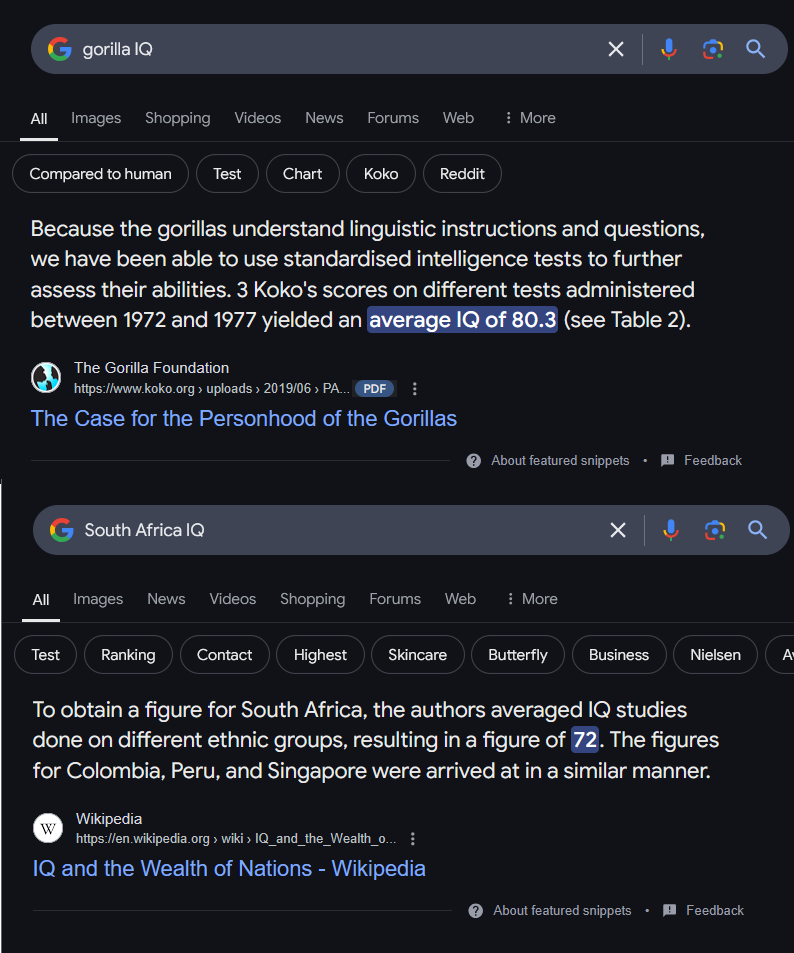Select the Compared to human chip

coord(100,174)
